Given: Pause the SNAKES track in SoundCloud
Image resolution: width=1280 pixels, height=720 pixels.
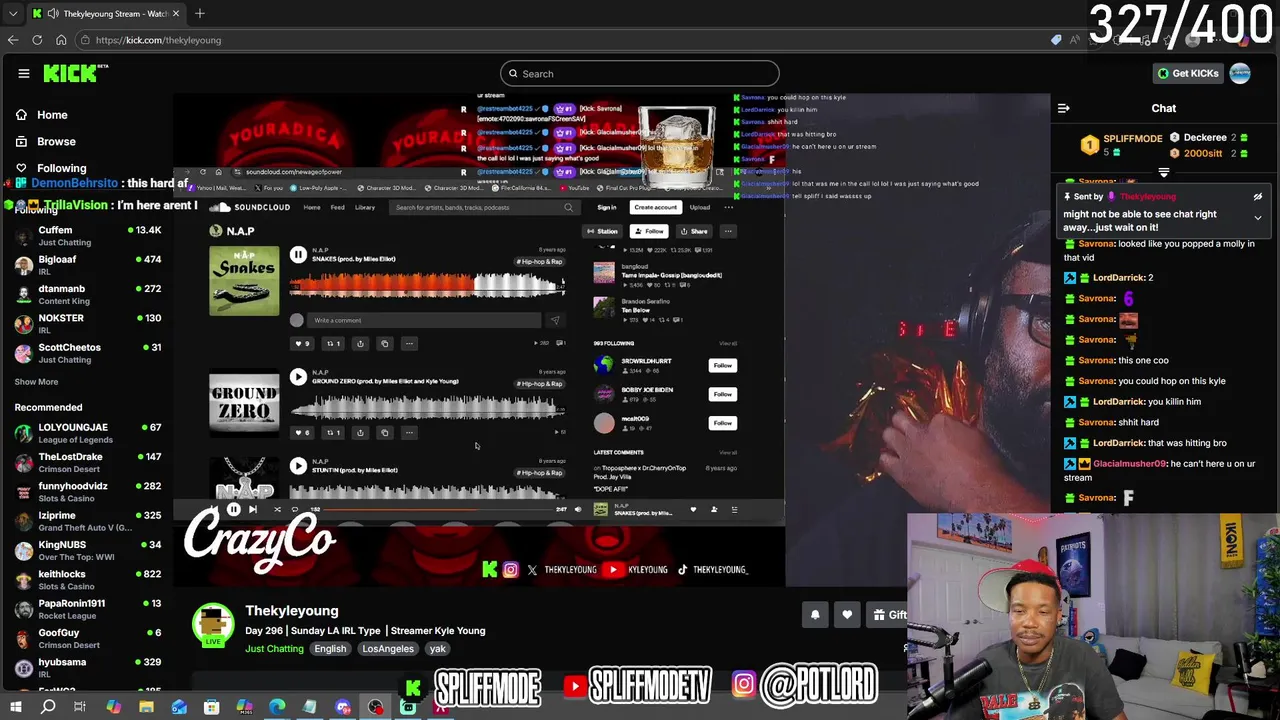Looking at the screenshot, I should pyautogui.click(x=298, y=255).
